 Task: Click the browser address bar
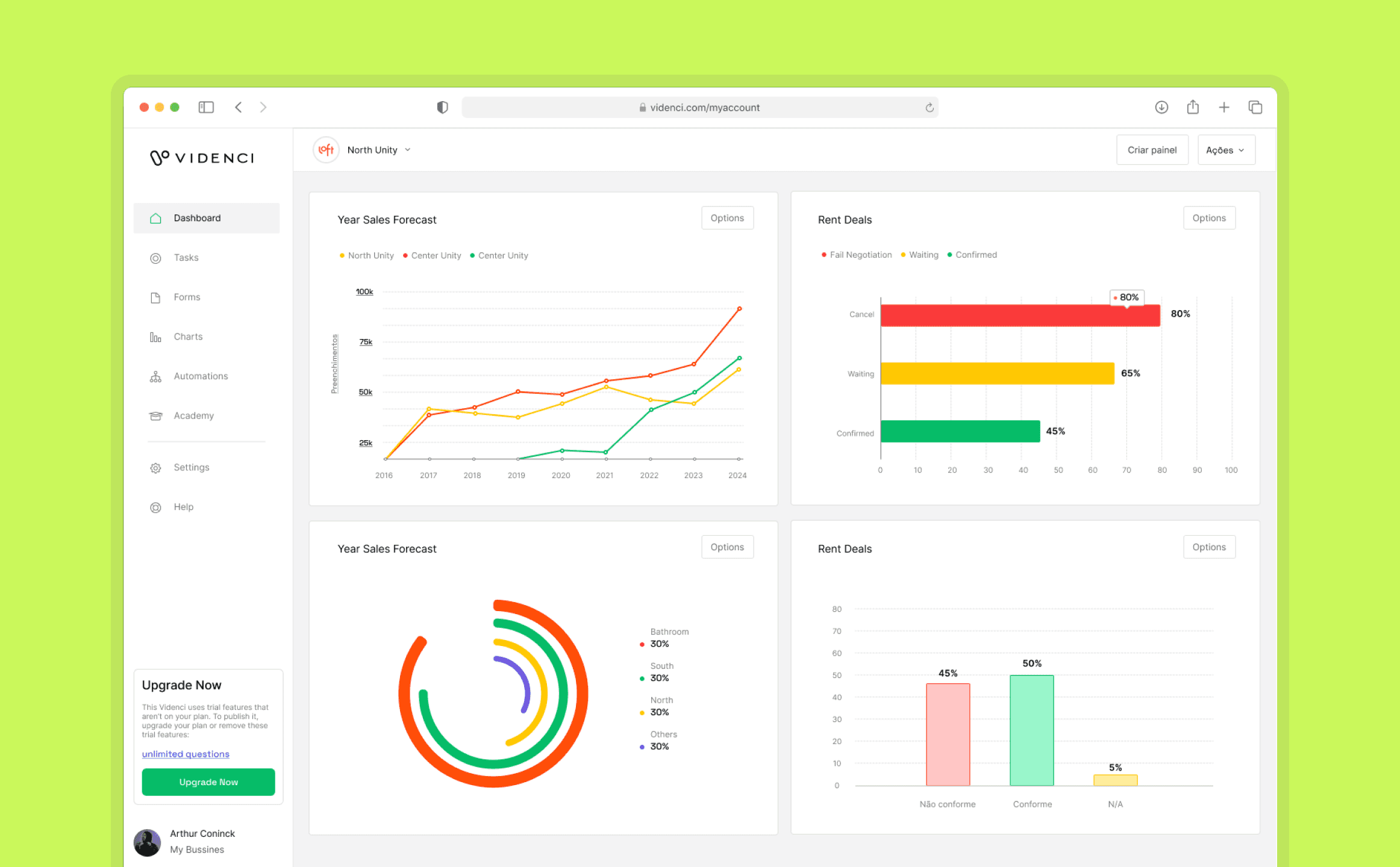pyautogui.click(x=699, y=108)
